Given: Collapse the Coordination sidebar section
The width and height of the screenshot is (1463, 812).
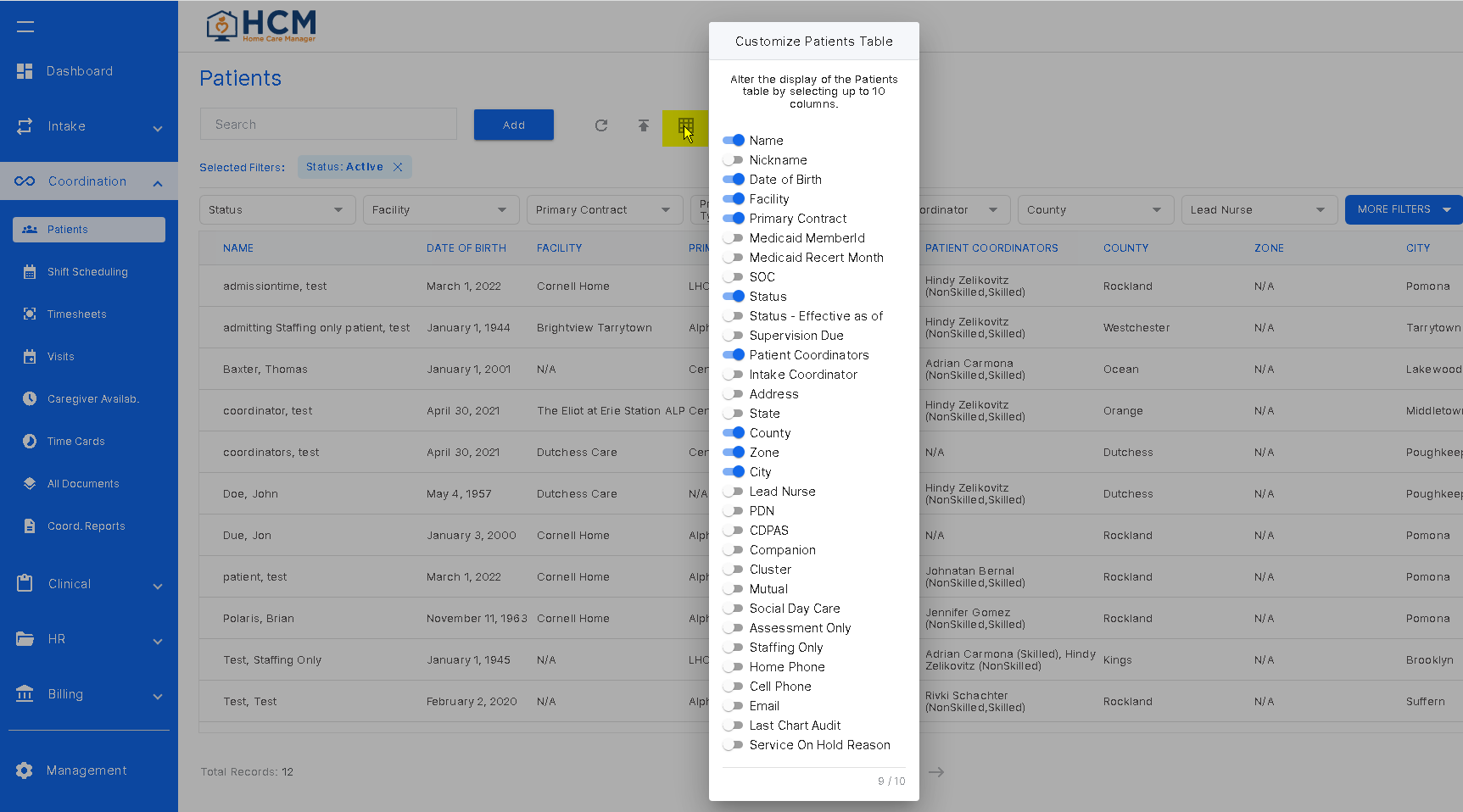Looking at the screenshot, I should click(157, 184).
